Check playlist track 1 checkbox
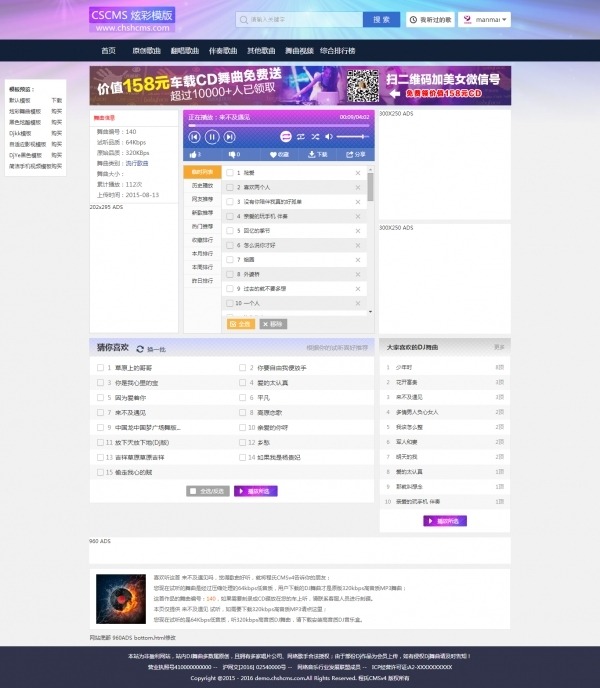The height and width of the screenshot is (688, 600). (x=230, y=173)
